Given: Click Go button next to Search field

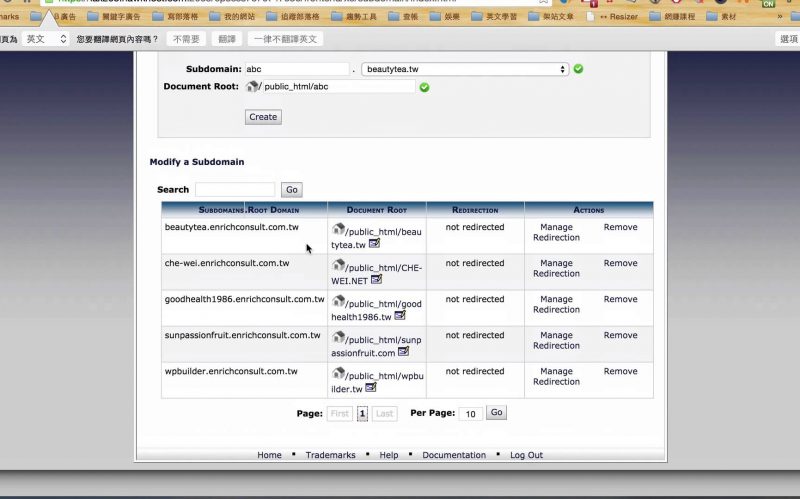Looking at the screenshot, I should pos(291,190).
